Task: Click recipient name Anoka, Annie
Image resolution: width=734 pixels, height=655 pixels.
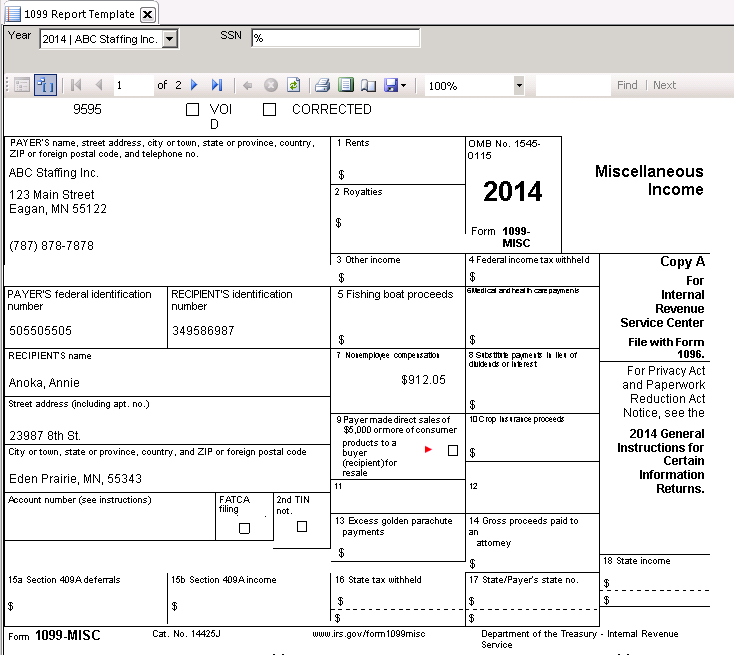Action: click(x=44, y=383)
